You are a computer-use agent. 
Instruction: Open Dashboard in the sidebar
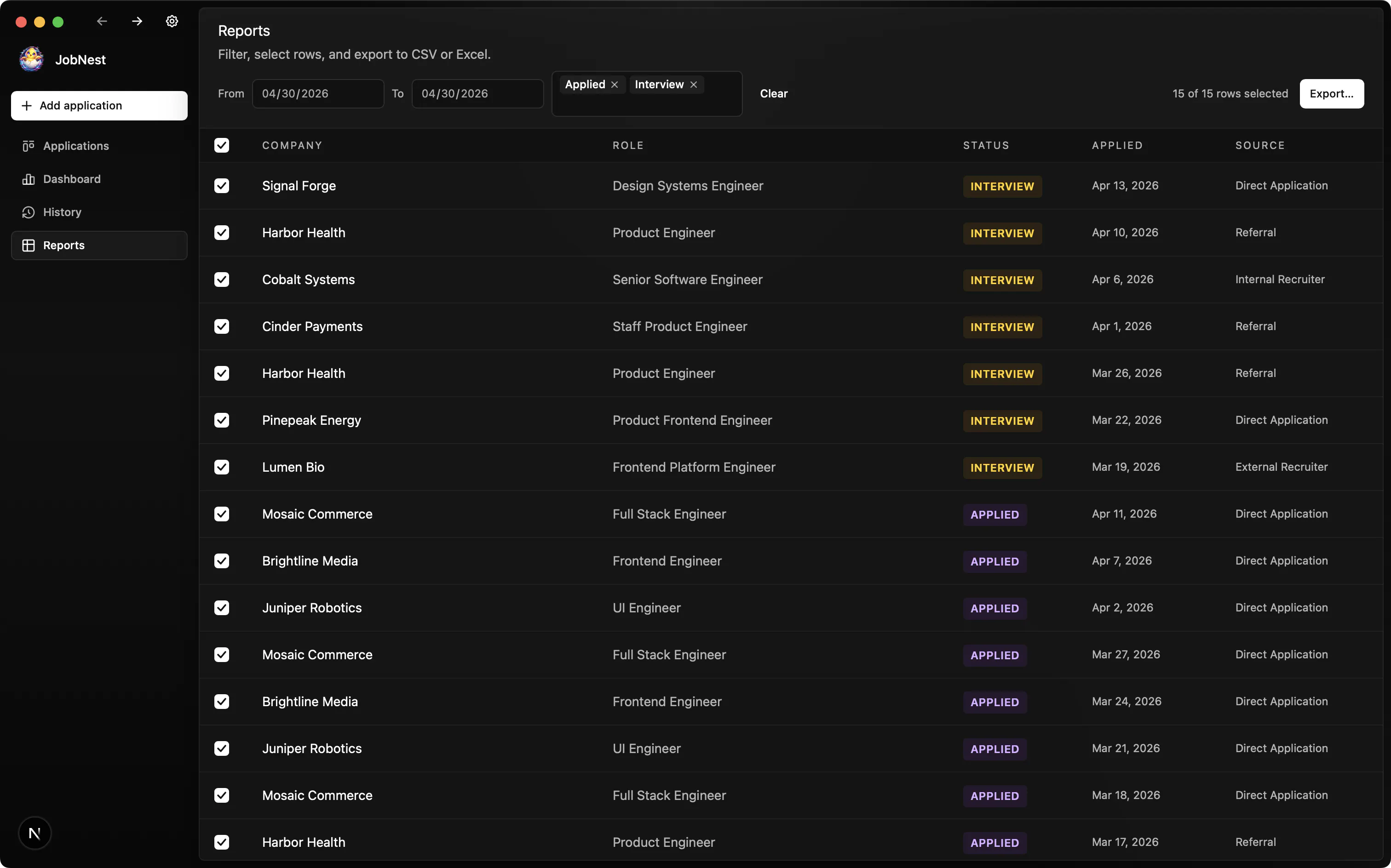pyautogui.click(x=99, y=179)
